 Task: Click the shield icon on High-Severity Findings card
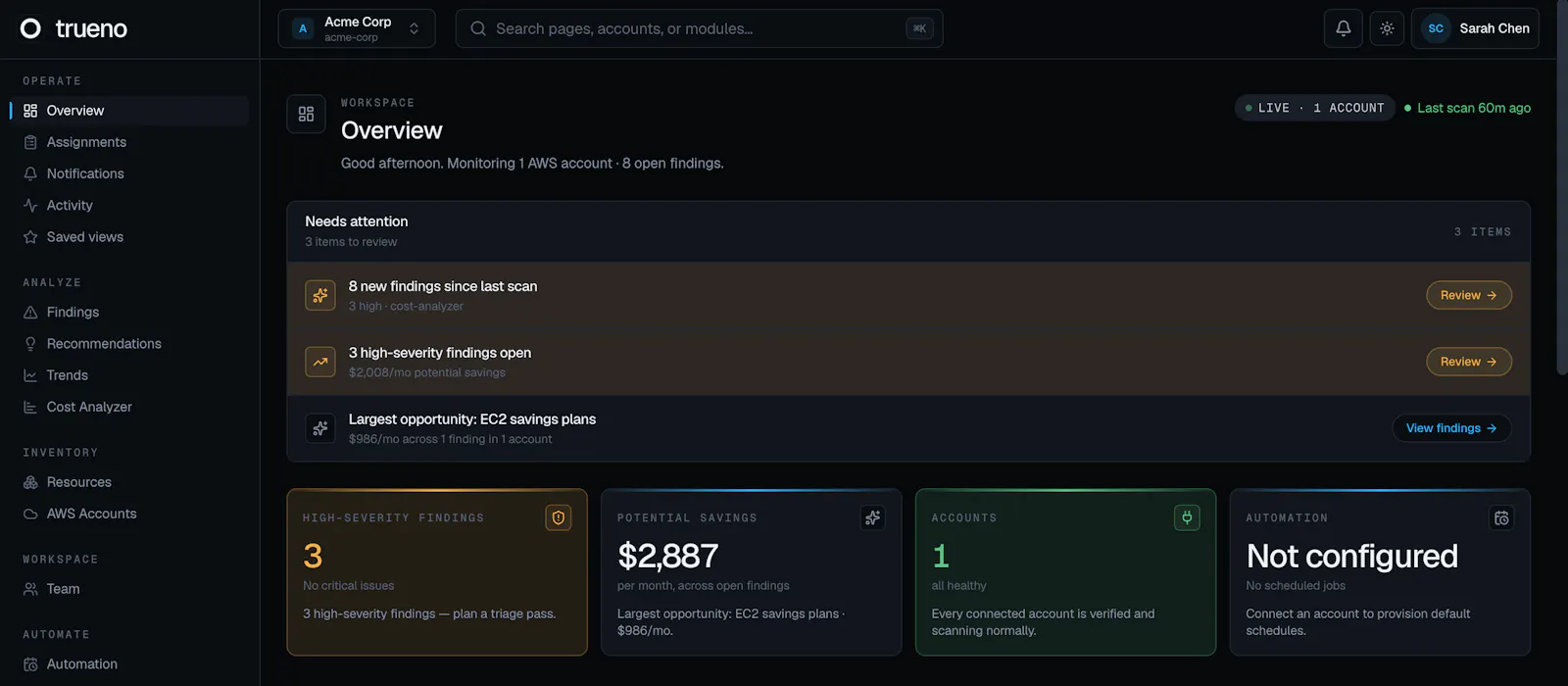coord(559,517)
